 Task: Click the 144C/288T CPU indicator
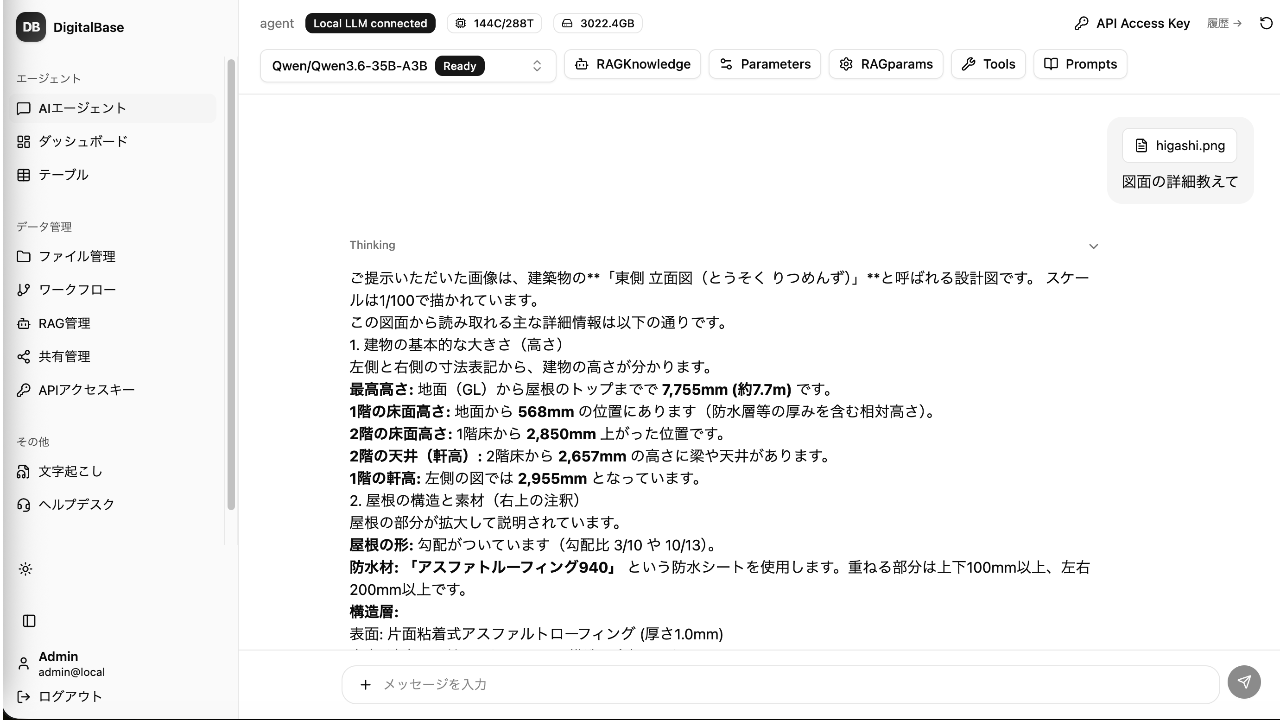point(494,23)
